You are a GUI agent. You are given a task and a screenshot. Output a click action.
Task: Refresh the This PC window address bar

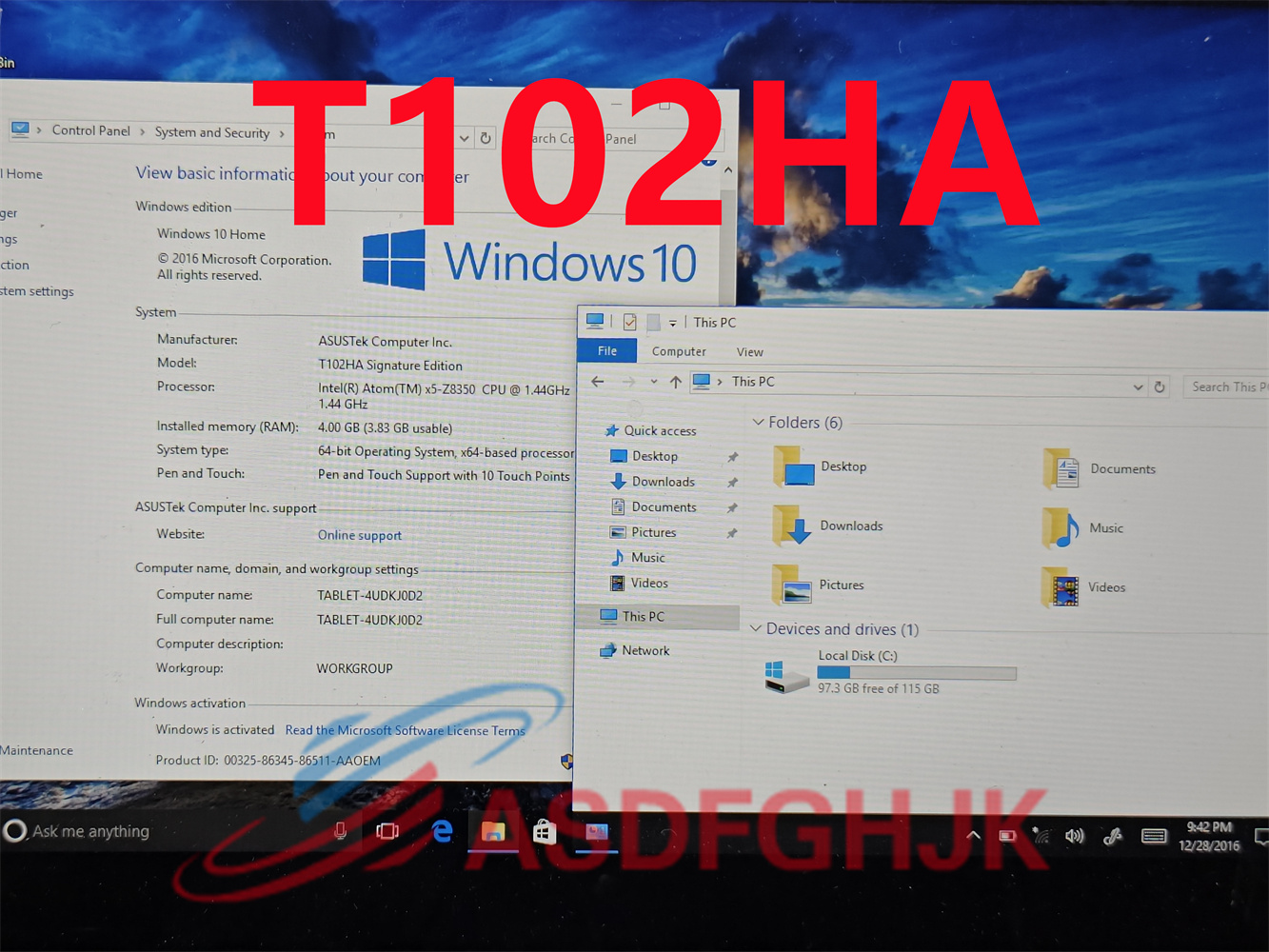(x=1160, y=387)
